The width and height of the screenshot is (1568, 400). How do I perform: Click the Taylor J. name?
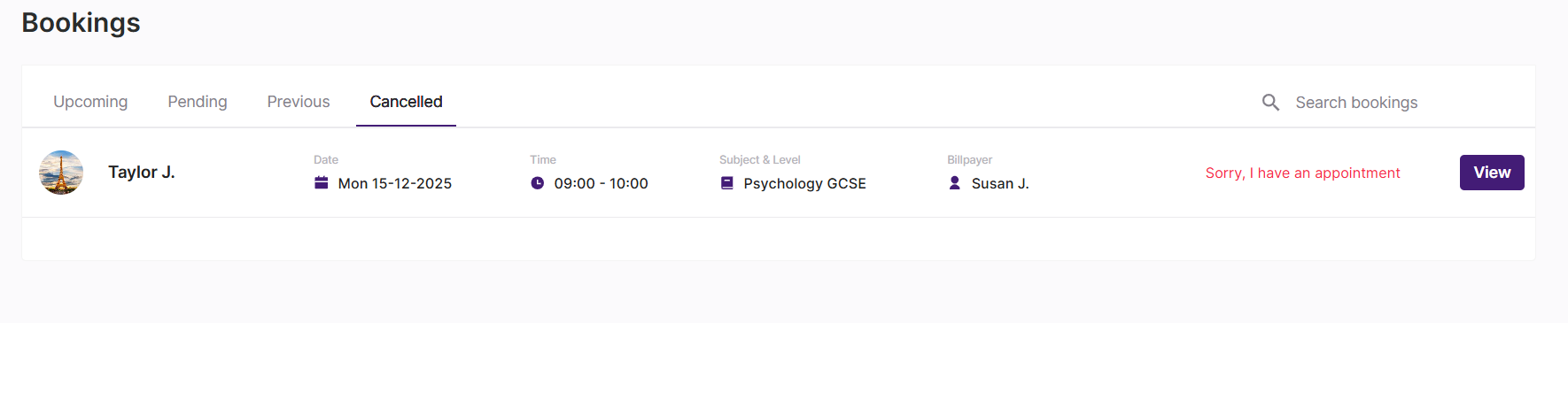pyautogui.click(x=142, y=173)
